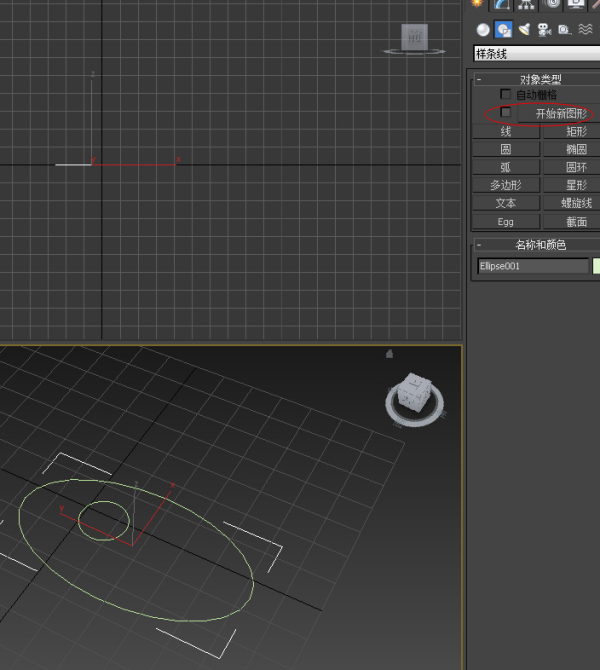Open the 样条线 shape type dropdown
The height and width of the screenshot is (670, 600).
[537, 54]
